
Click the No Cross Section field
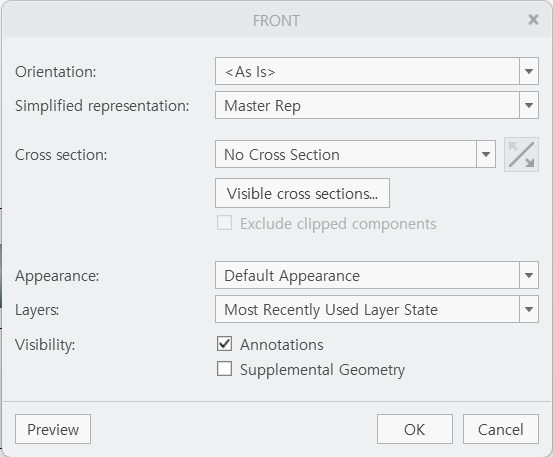pyautogui.click(x=346, y=154)
